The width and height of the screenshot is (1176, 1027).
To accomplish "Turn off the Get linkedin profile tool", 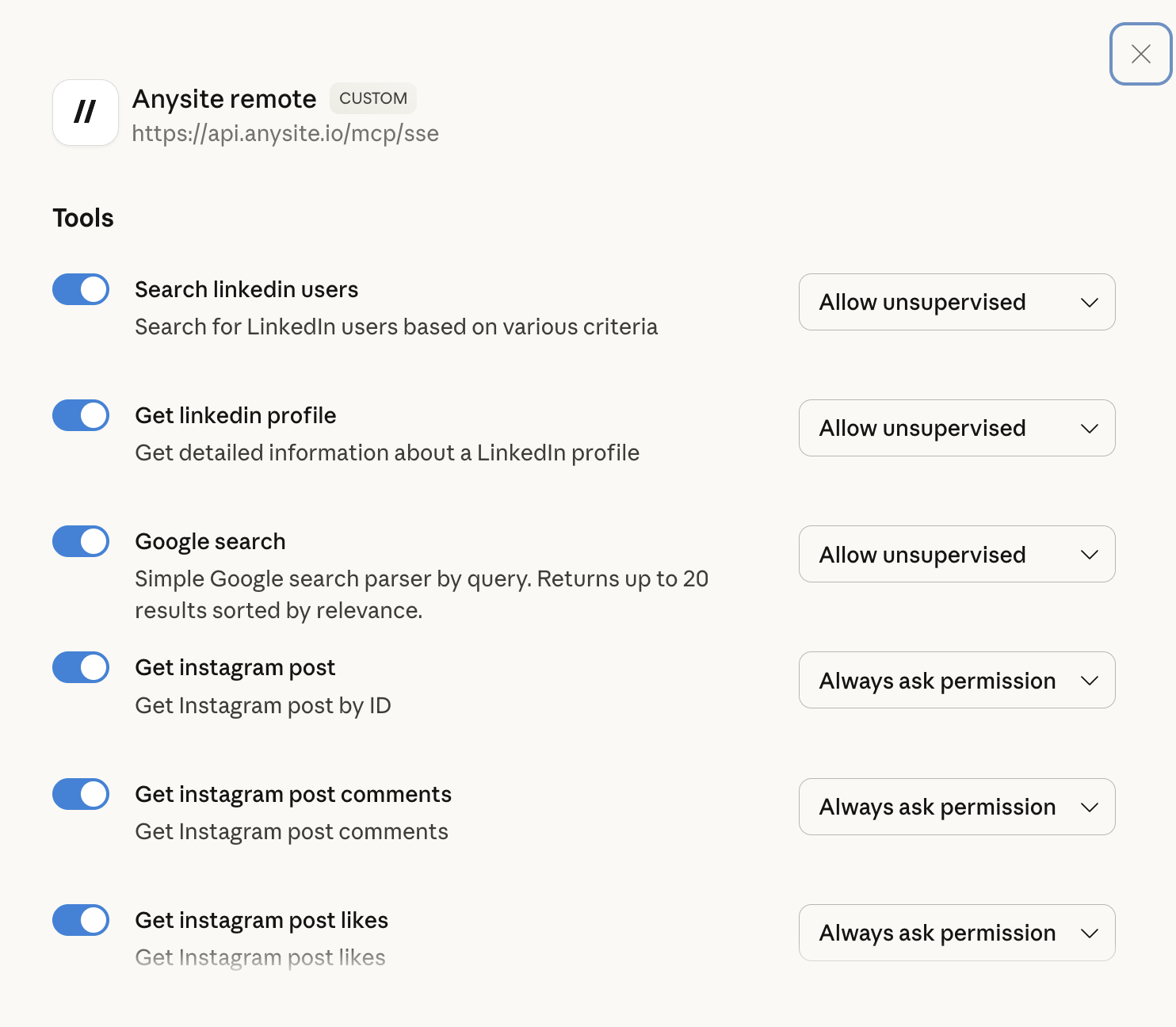I will (80, 415).
